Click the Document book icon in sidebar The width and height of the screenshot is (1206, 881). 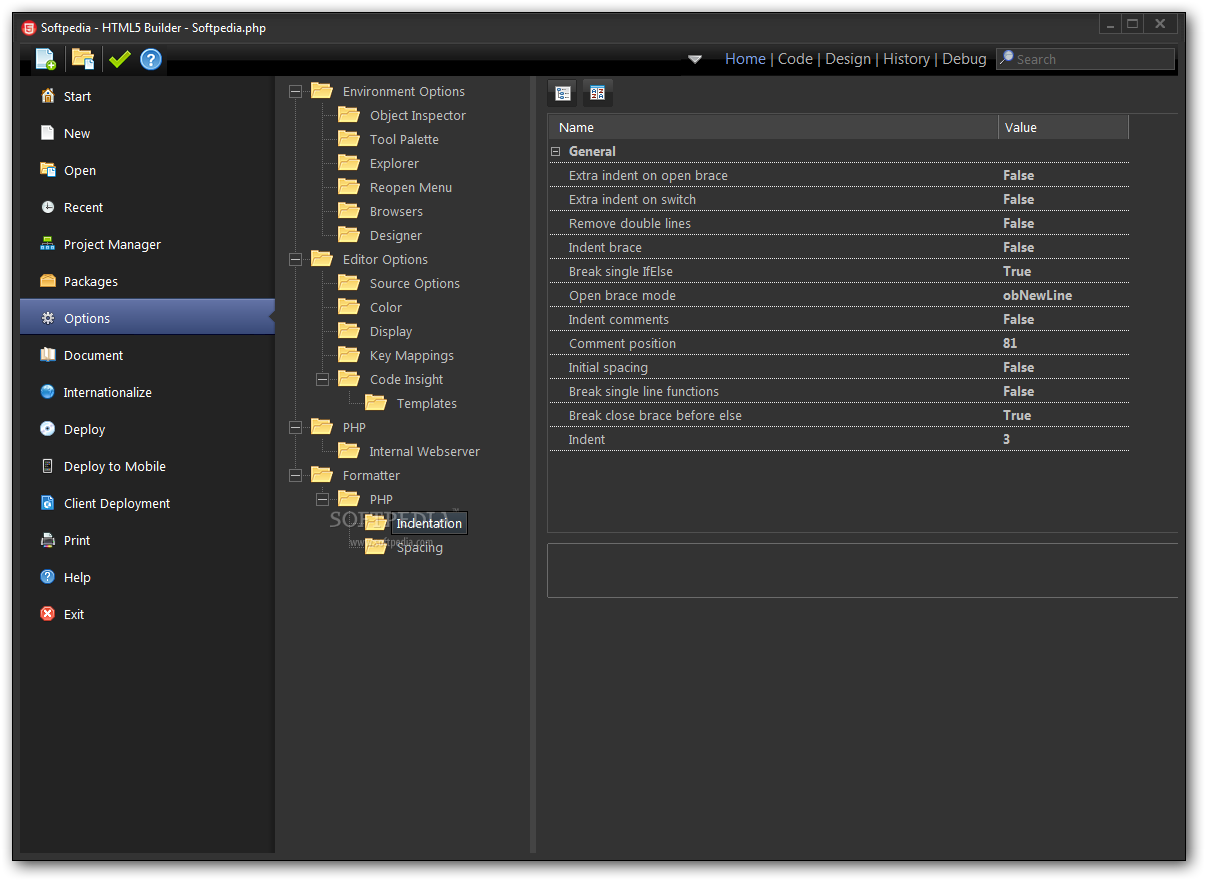[47, 355]
